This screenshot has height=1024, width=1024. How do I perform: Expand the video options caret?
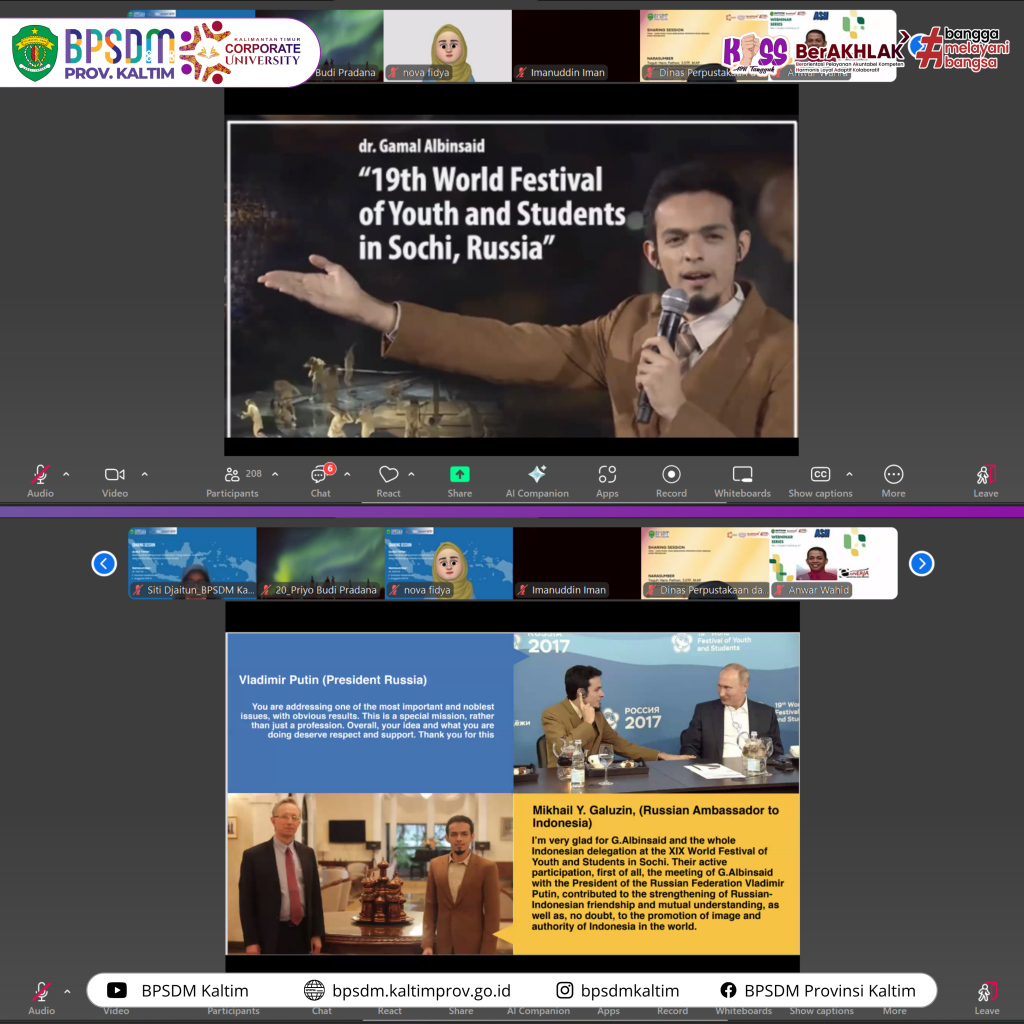(144, 474)
